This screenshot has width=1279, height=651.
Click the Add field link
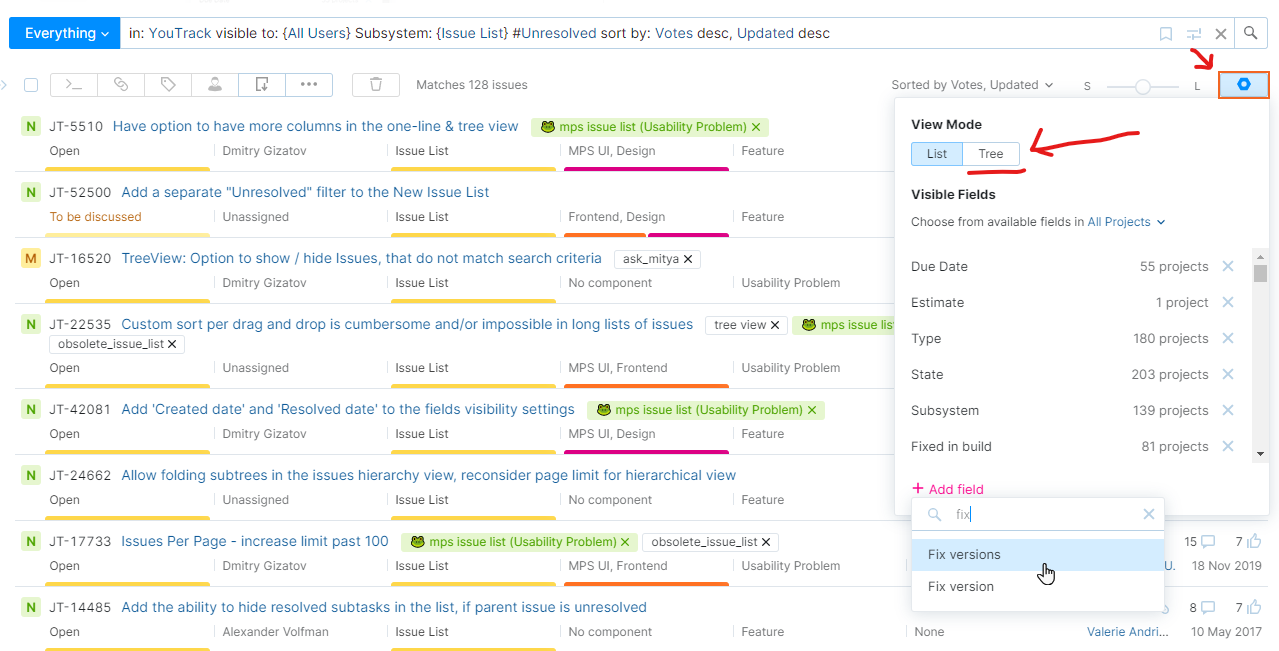point(948,489)
